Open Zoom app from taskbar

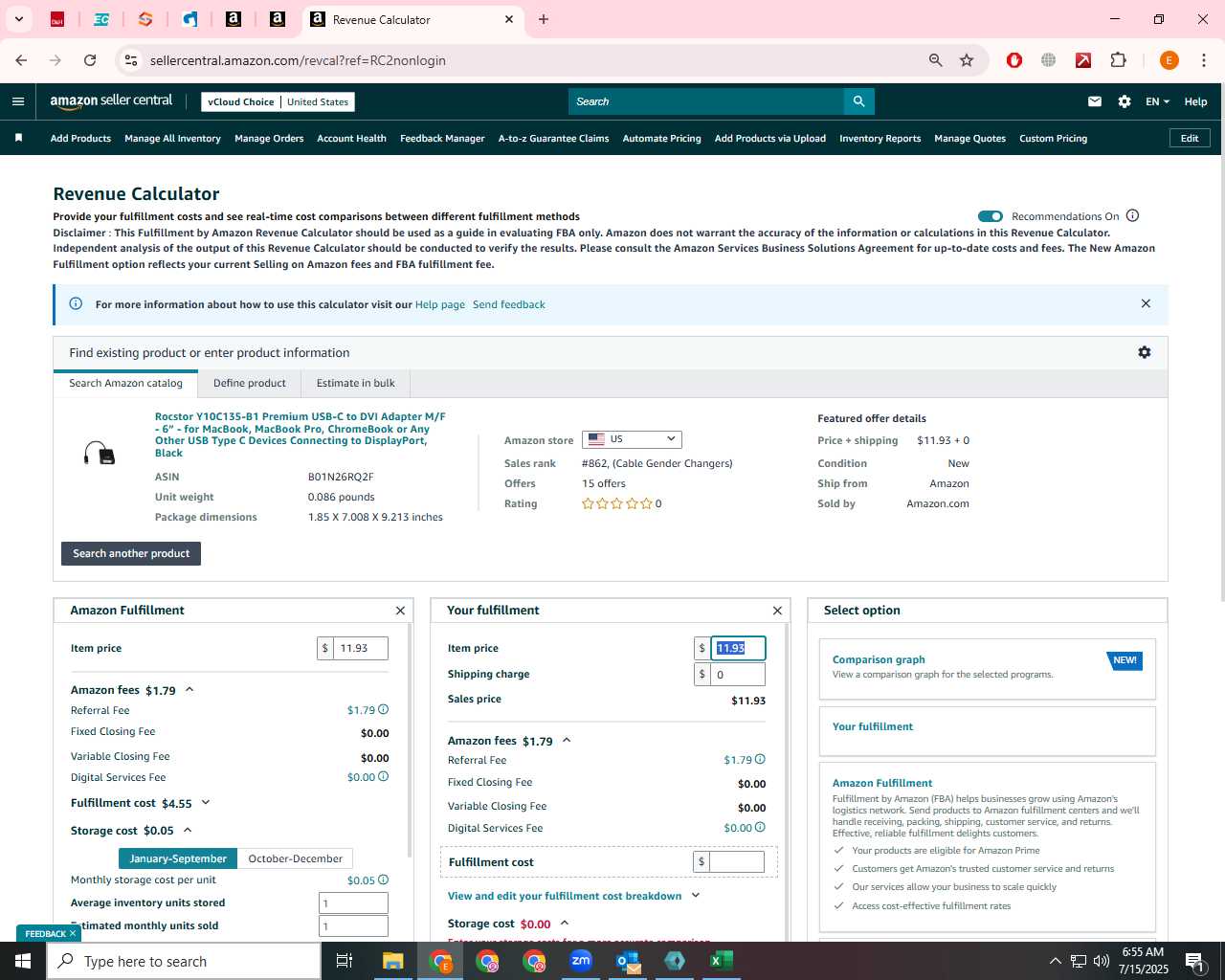pyautogui.click(x=581, y=961)
